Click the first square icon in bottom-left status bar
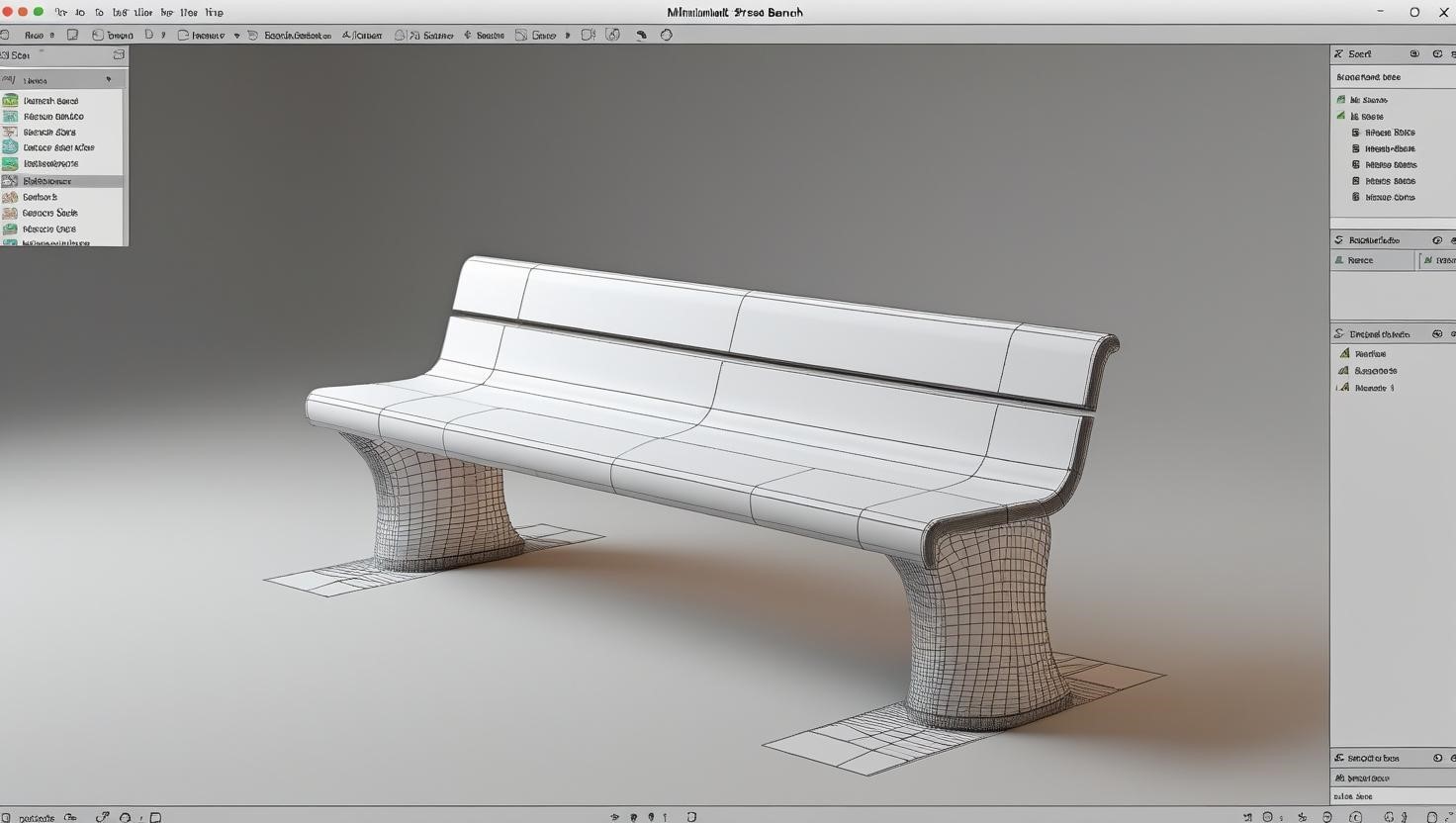The height and width of the screenshot is (823, 1456). pyautogui.click(x=6, y=817)
